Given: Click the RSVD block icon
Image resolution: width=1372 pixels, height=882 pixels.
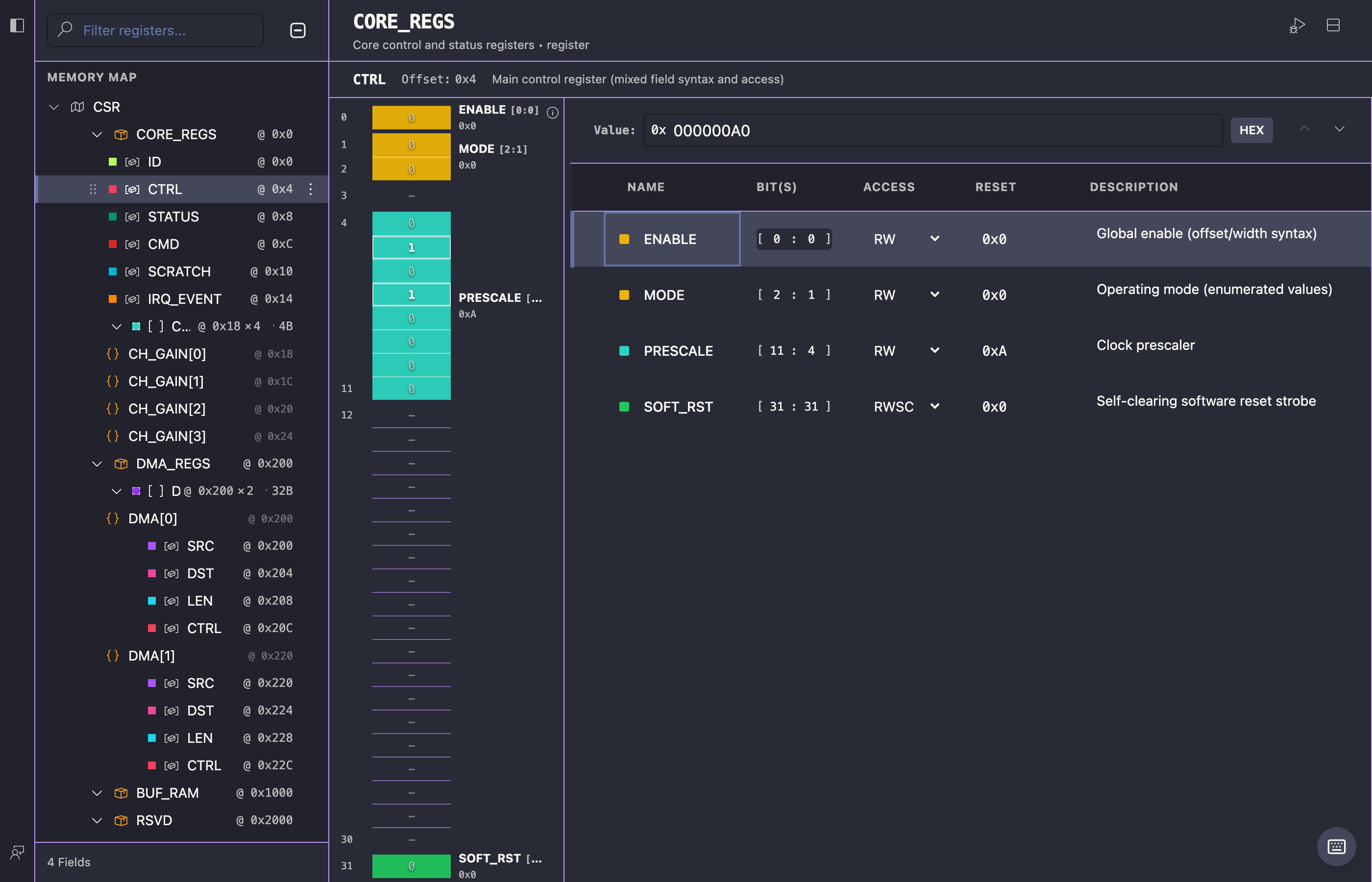Looking at the screenshot, I should click(121, 821).
